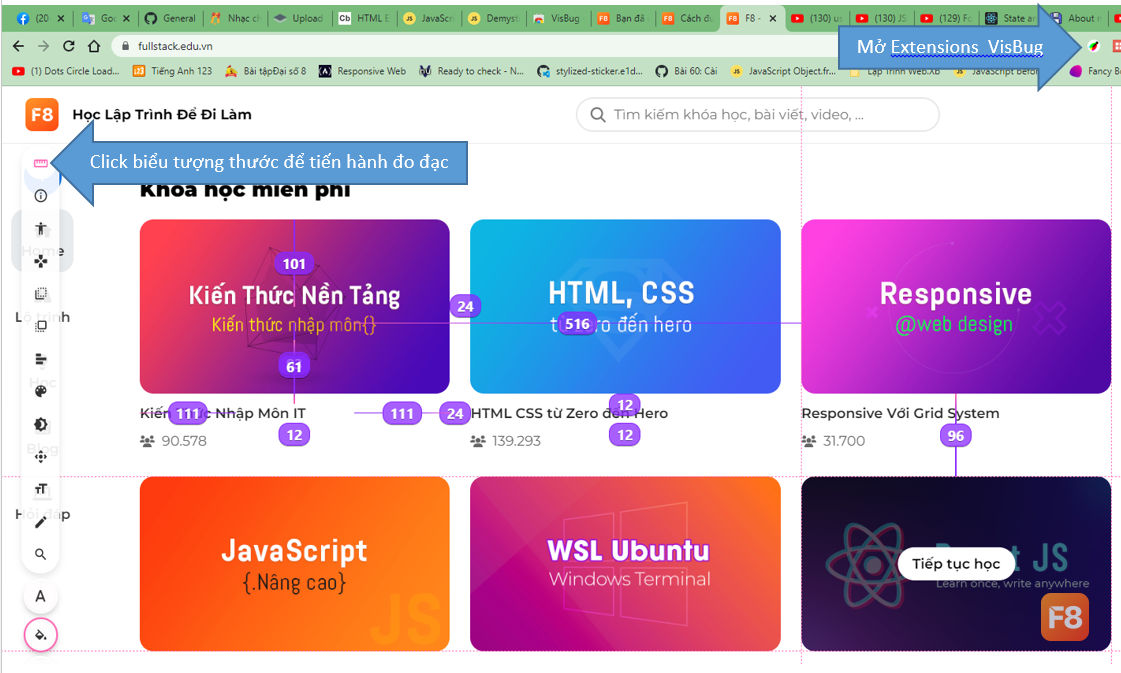Click the Kiến Thức Nhập Môn IT title
The width and height of the screenshot is (1121, 673).
click(223, 413)
